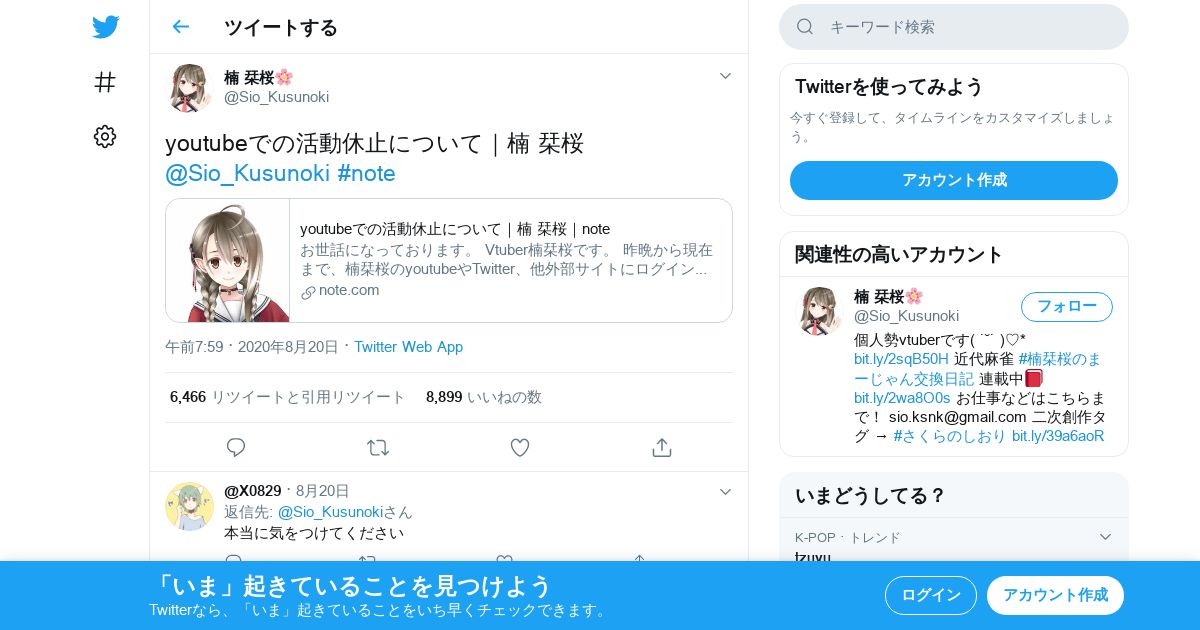Screen dimensions: 1200x630
Task: Click ツイートする header title
Action: [281, 27]
